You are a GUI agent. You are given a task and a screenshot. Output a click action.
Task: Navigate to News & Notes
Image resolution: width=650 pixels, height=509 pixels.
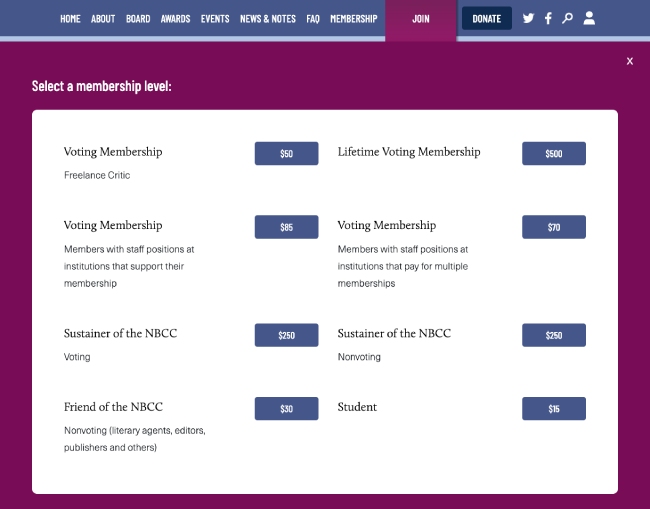[268, 19]
